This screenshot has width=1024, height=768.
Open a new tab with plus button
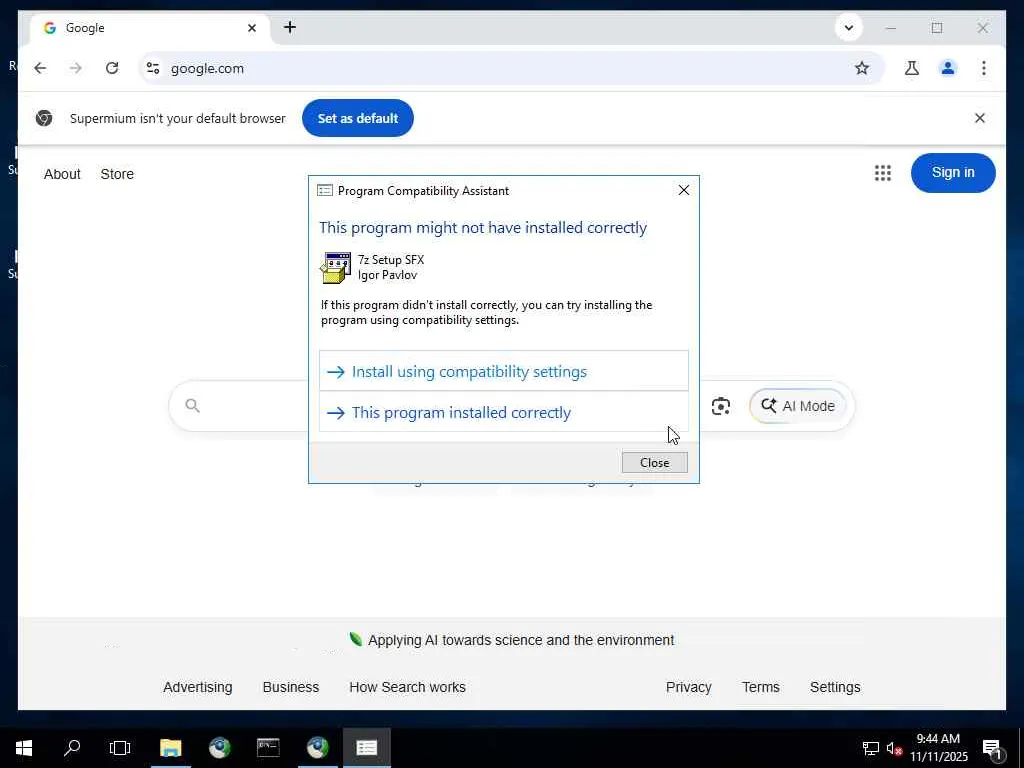[290, 27]
